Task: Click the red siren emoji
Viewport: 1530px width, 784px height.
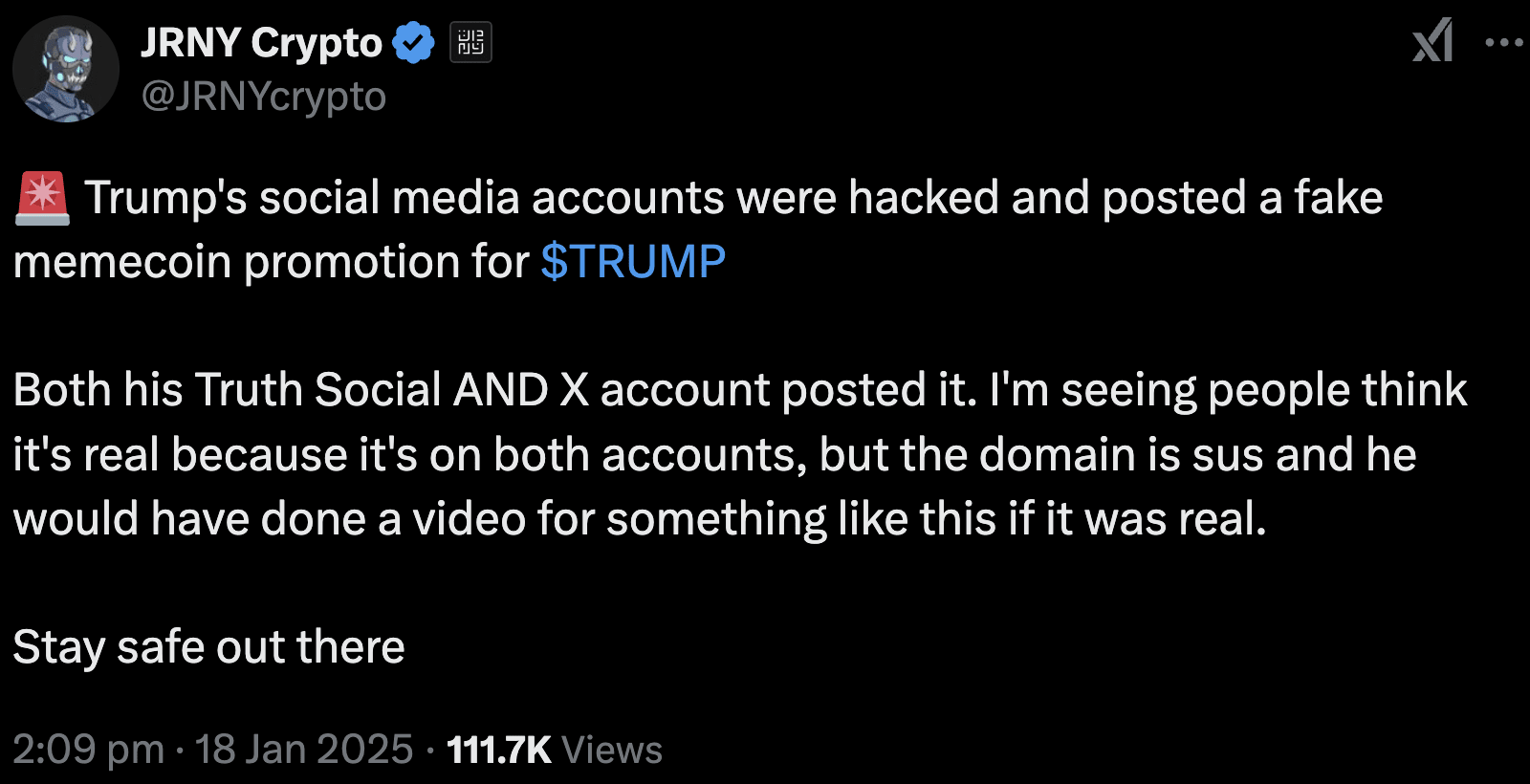Action: coord(42,198)
